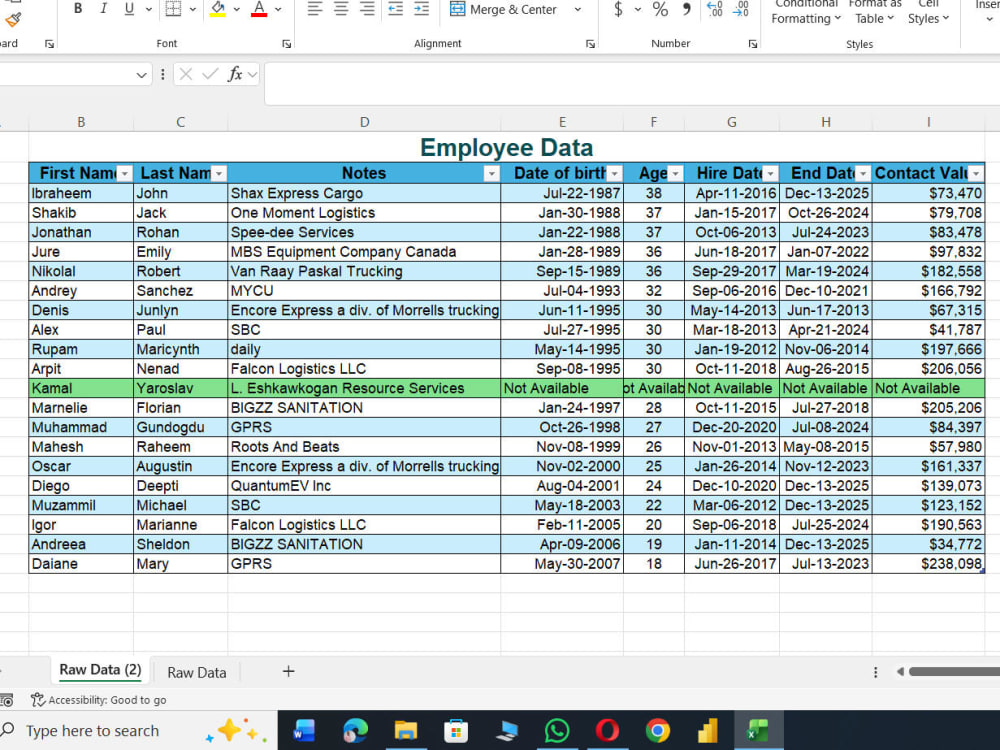Add a new sheet with plus

[288, 671]
